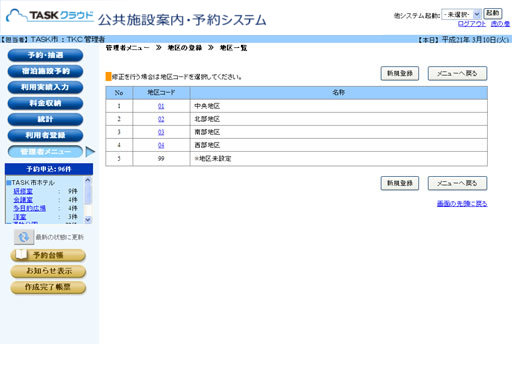Click the reservation list scrollbar thumb
Viewport: 512px width, 384px height.
(x=88, y=193)
